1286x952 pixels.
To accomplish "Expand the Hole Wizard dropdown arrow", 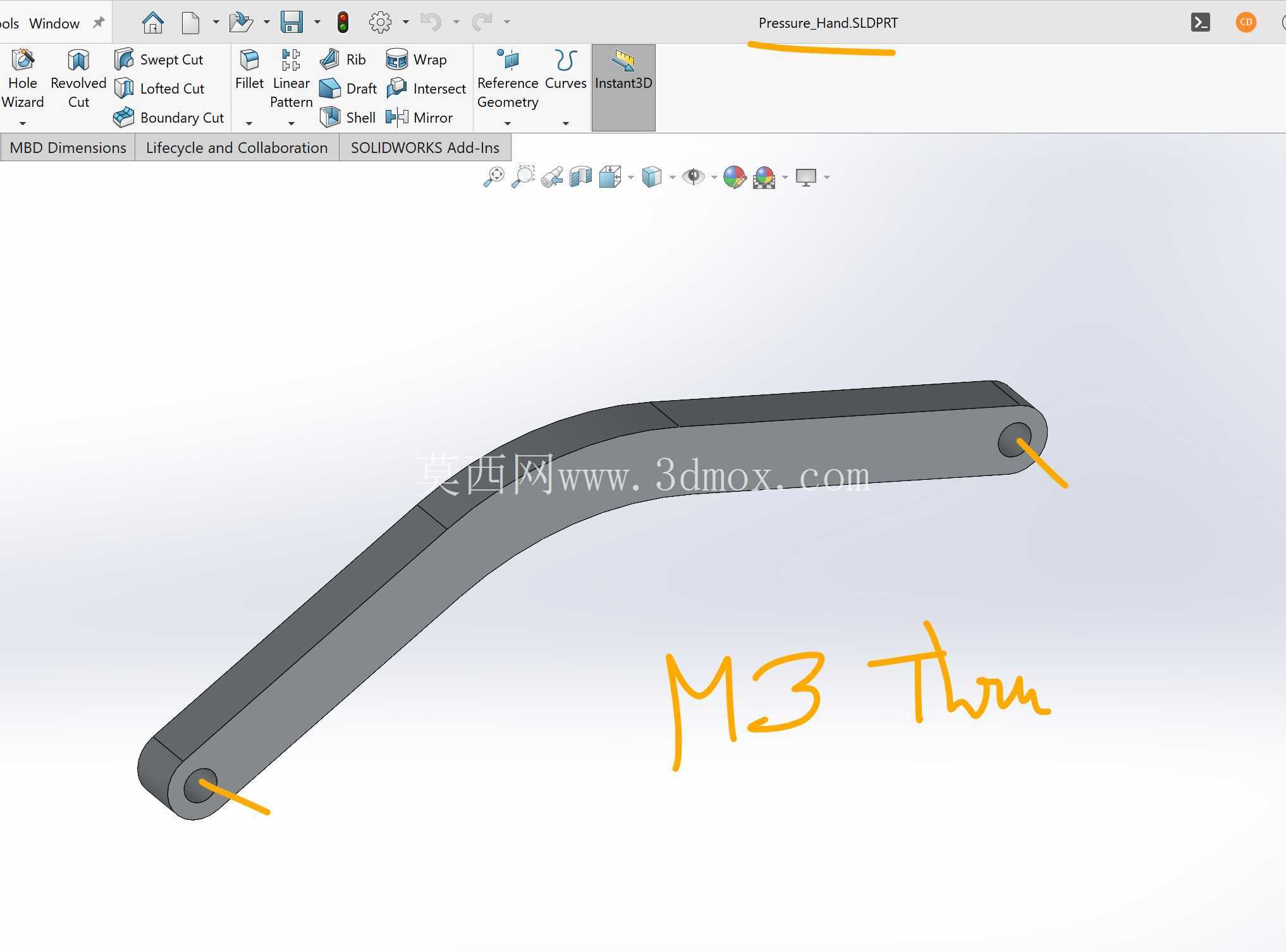I will (x=23, y=123).
